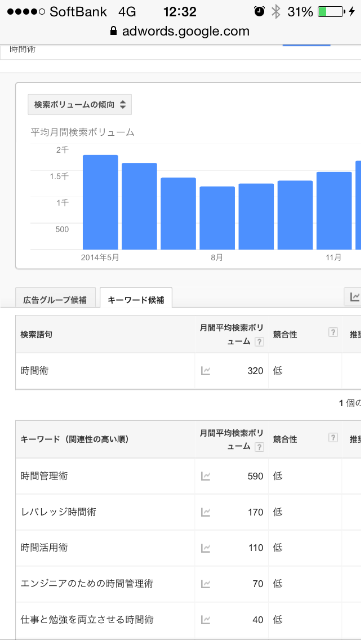Click the 110 search volume value
Viewport: 361px width, 640px height.
click(255, 548)
